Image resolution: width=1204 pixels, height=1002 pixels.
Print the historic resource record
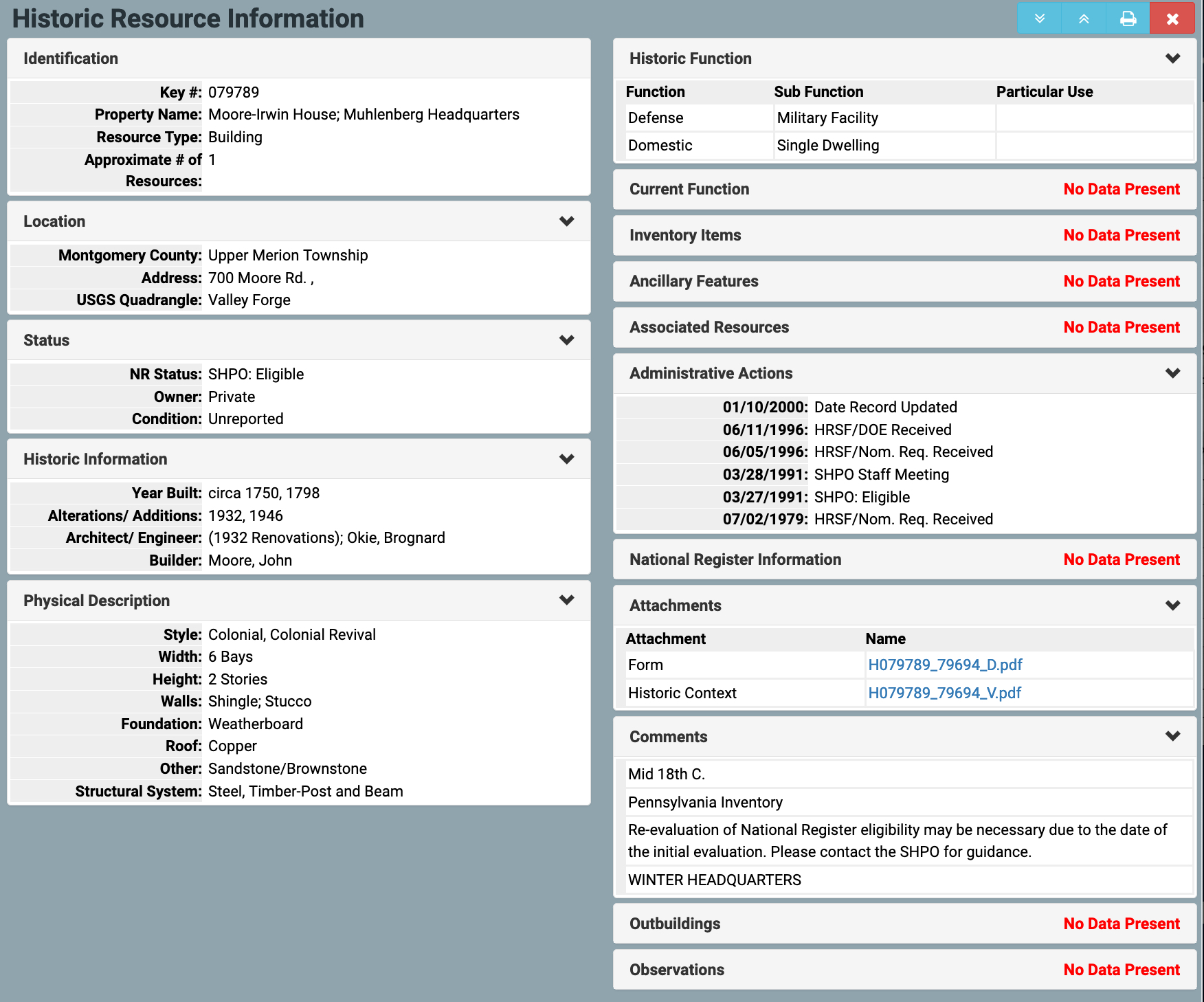click(1128, 18)
